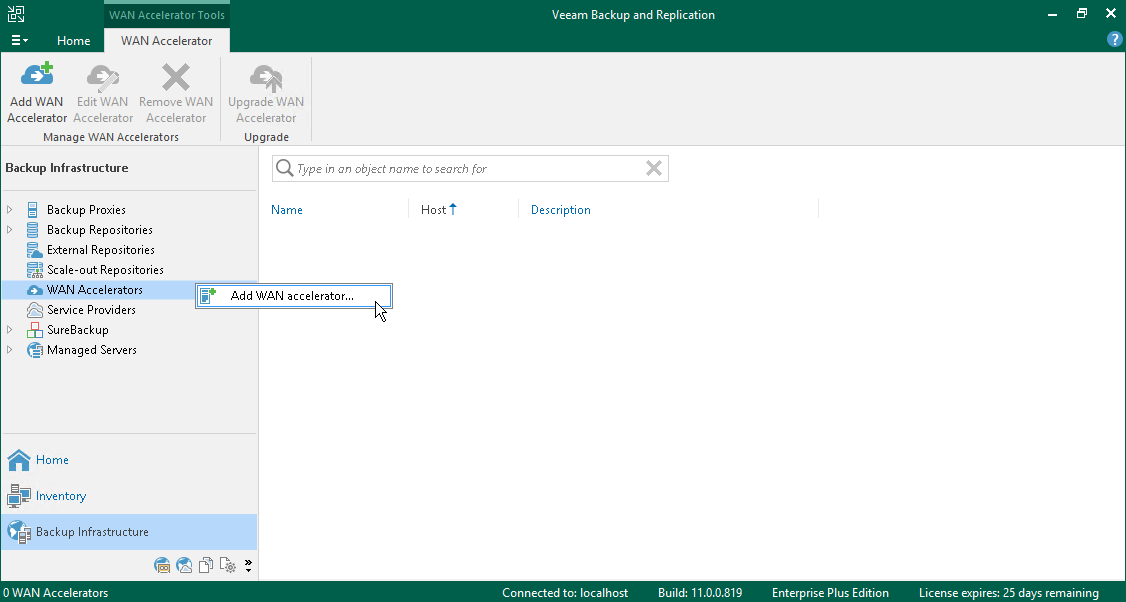The width and height of the screenshot is (1126, 602).
Task: Click the Inventory computers icon
Action: [x=19, y=496]
